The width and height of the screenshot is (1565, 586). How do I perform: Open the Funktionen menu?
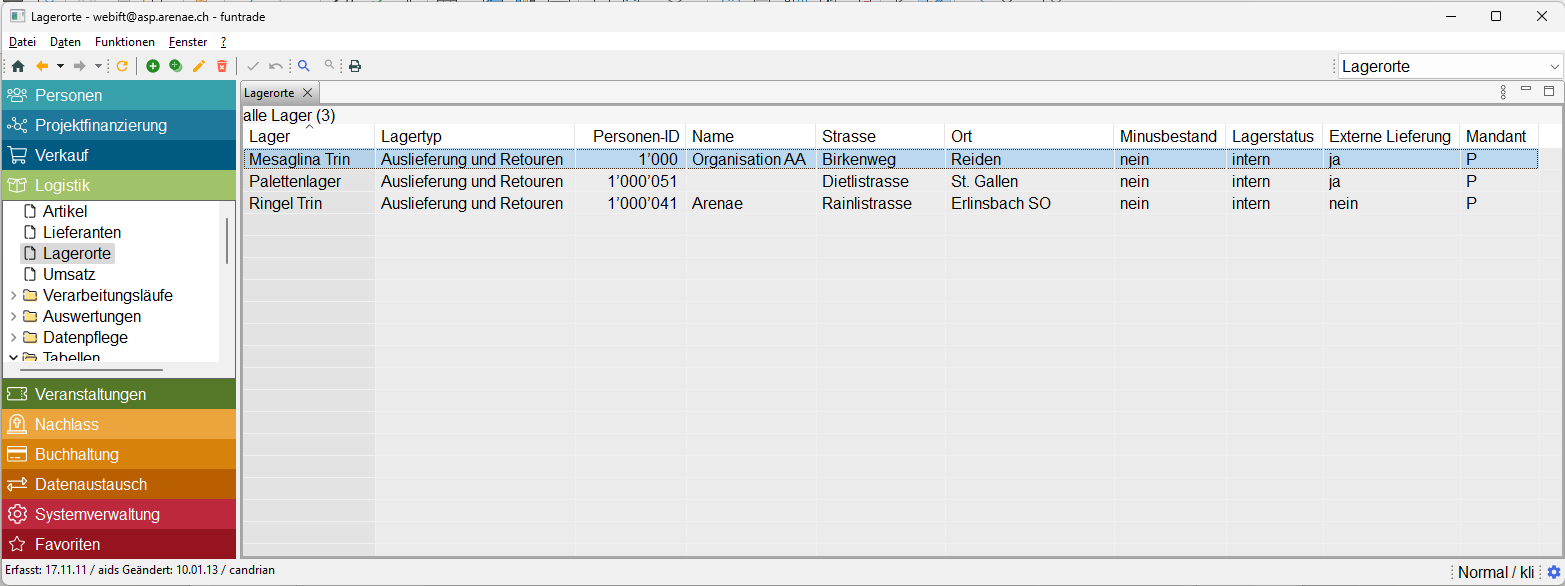[125, 42]
